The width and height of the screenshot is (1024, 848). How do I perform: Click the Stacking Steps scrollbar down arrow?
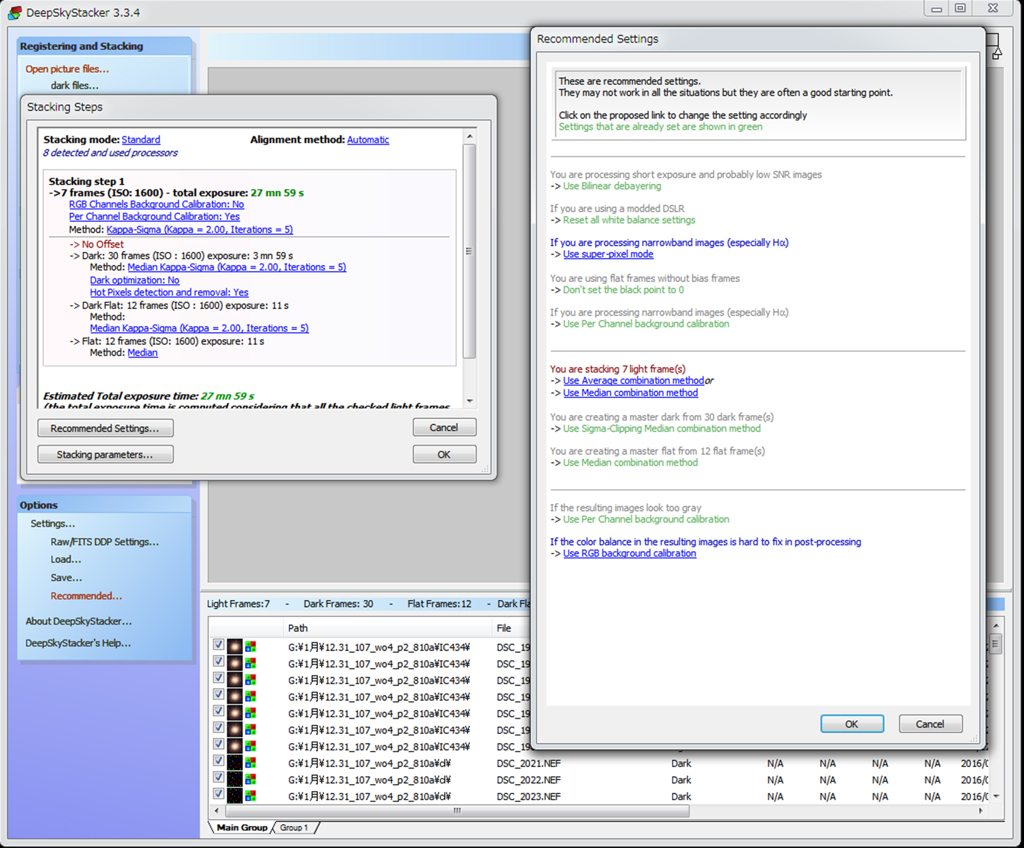click(x=469, y=401)
